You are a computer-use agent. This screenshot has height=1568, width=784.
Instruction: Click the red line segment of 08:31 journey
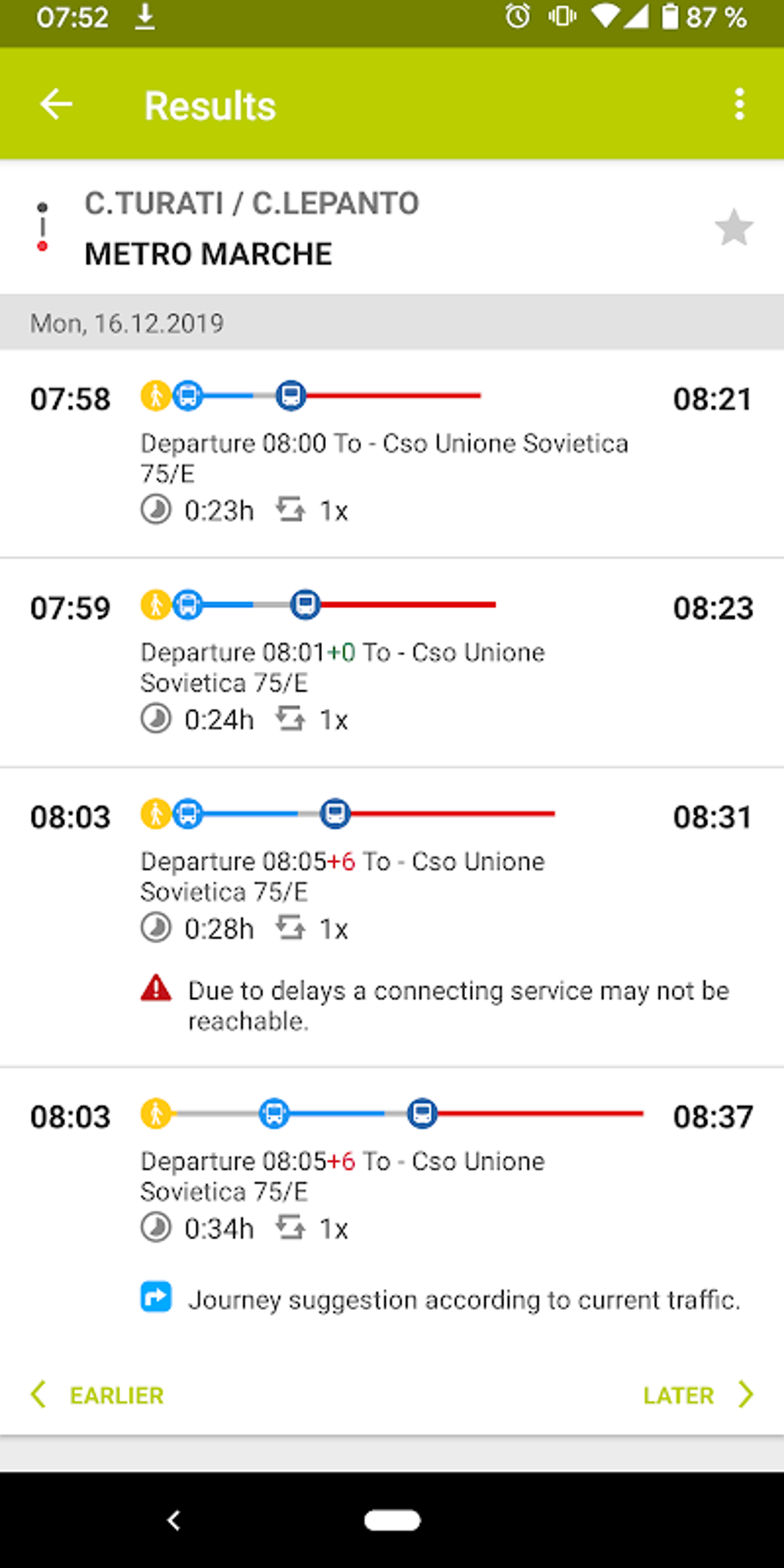coord(453,814)
